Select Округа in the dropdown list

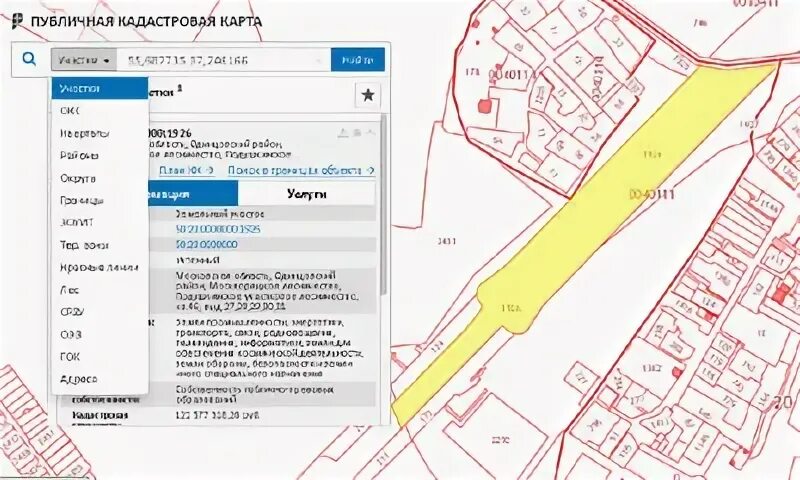pos(100,178)
